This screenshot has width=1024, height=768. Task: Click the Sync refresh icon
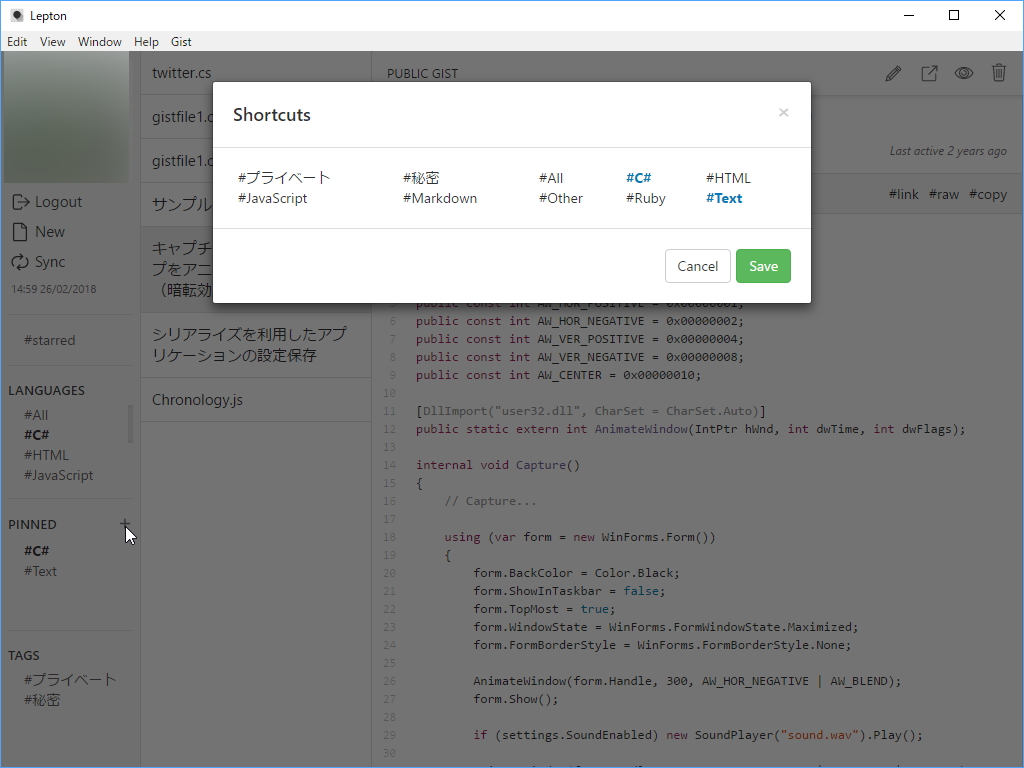[x=20, y=262]
